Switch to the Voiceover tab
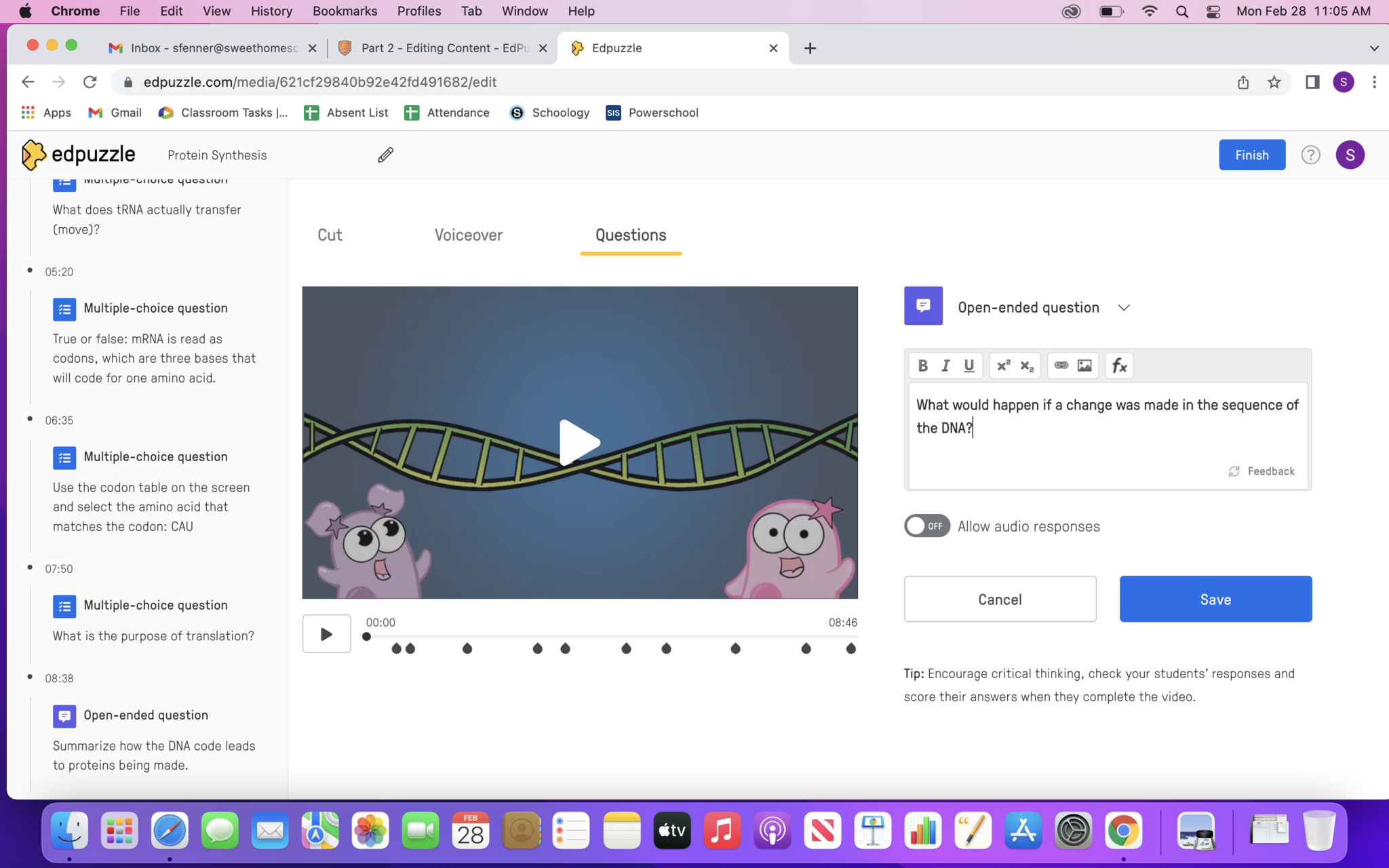 469,235
